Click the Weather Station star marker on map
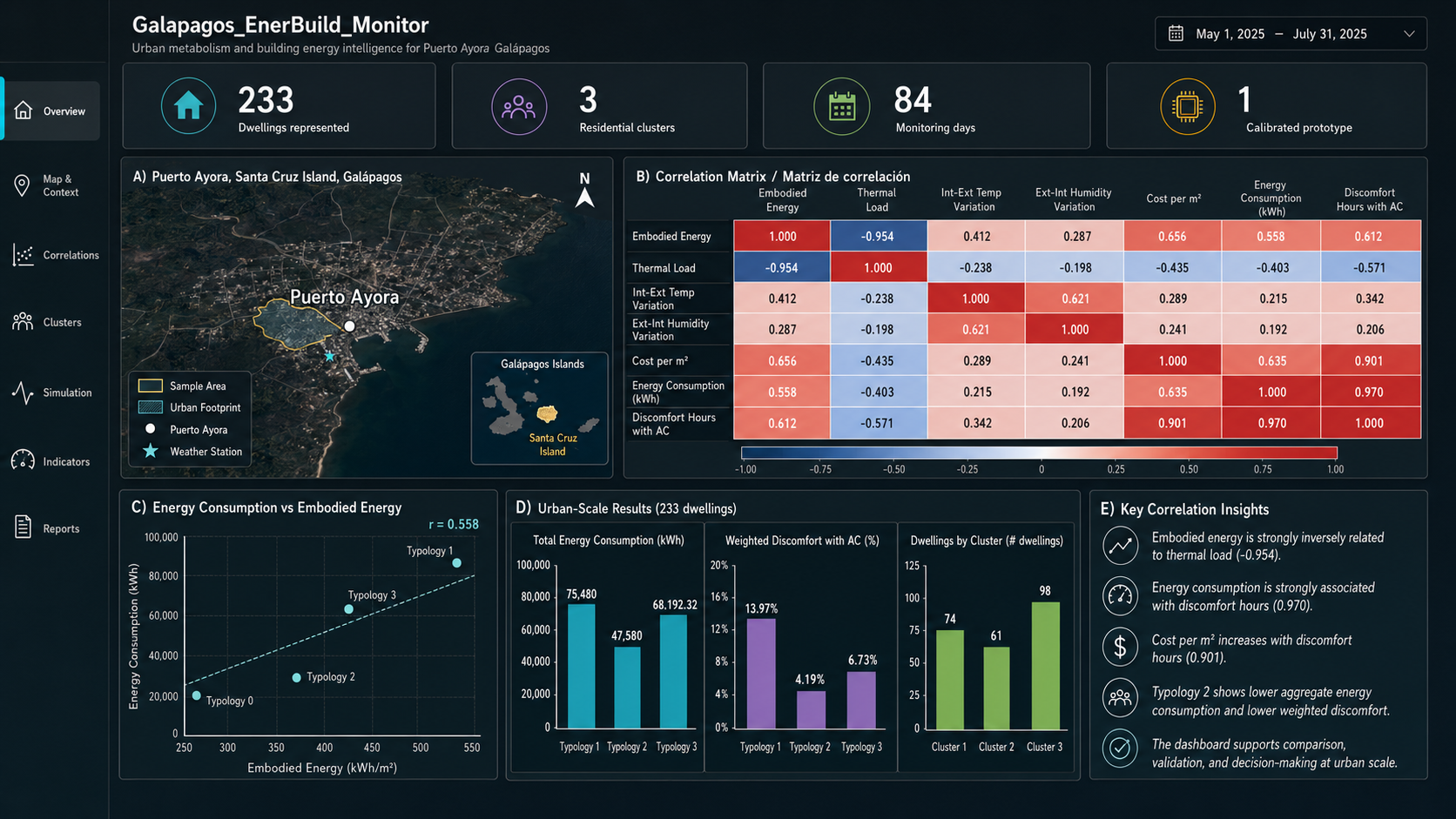This screenshot has width=1456, height=819. [329, 356]
